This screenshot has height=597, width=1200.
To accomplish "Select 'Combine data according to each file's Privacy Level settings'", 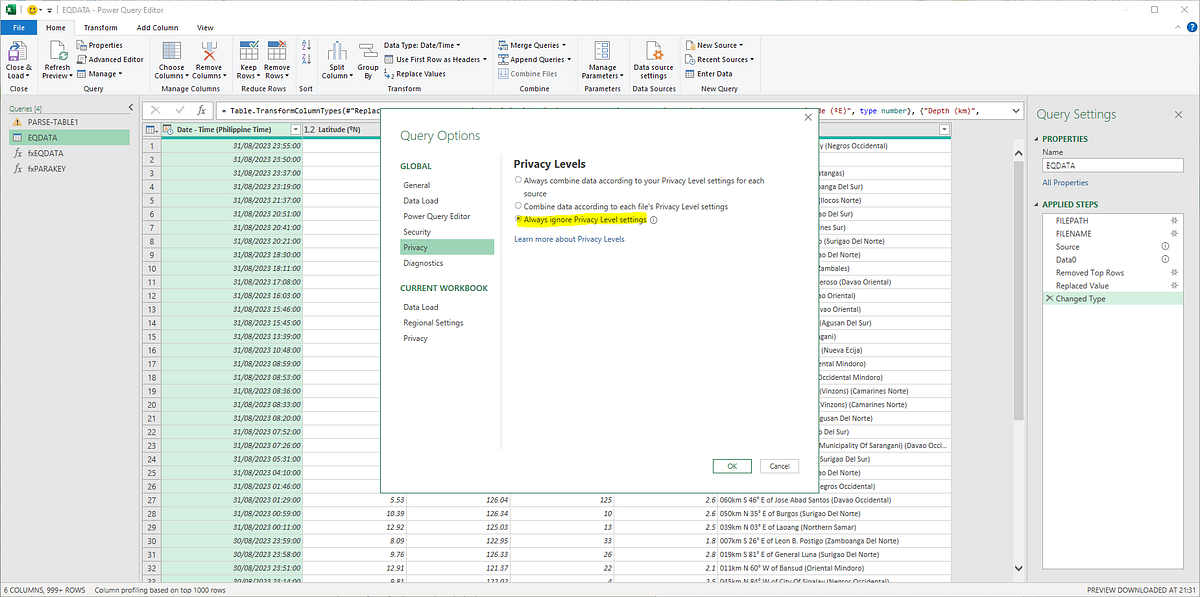I will coord(519,204).
